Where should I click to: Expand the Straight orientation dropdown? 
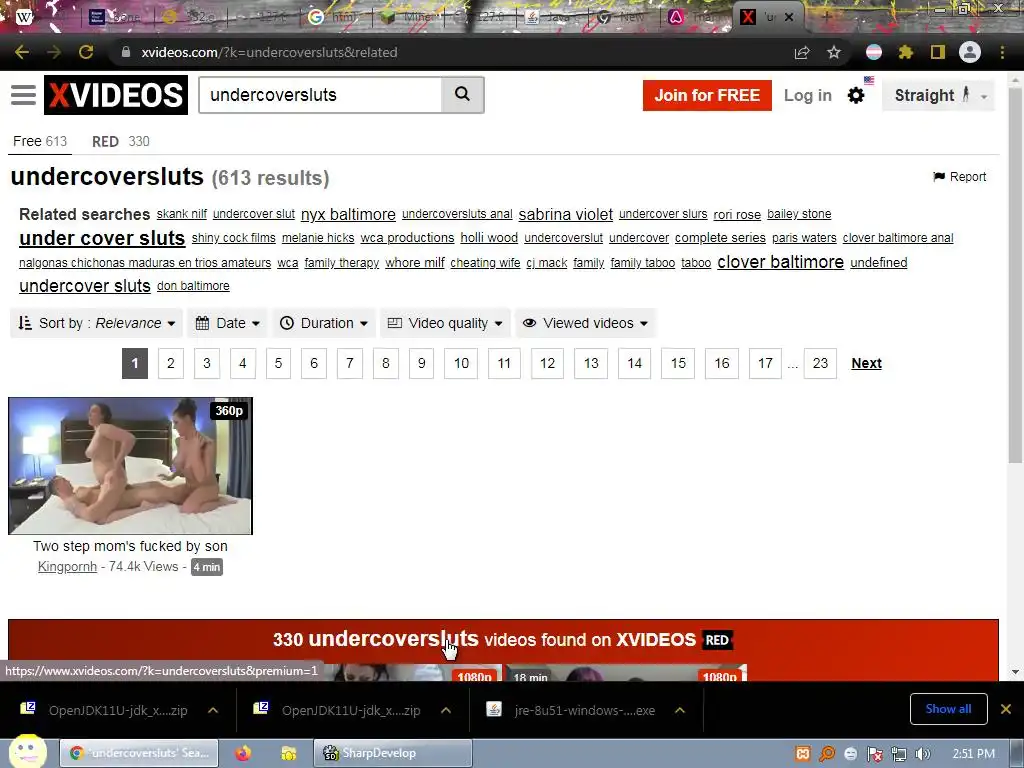click(x=938, y=95)
